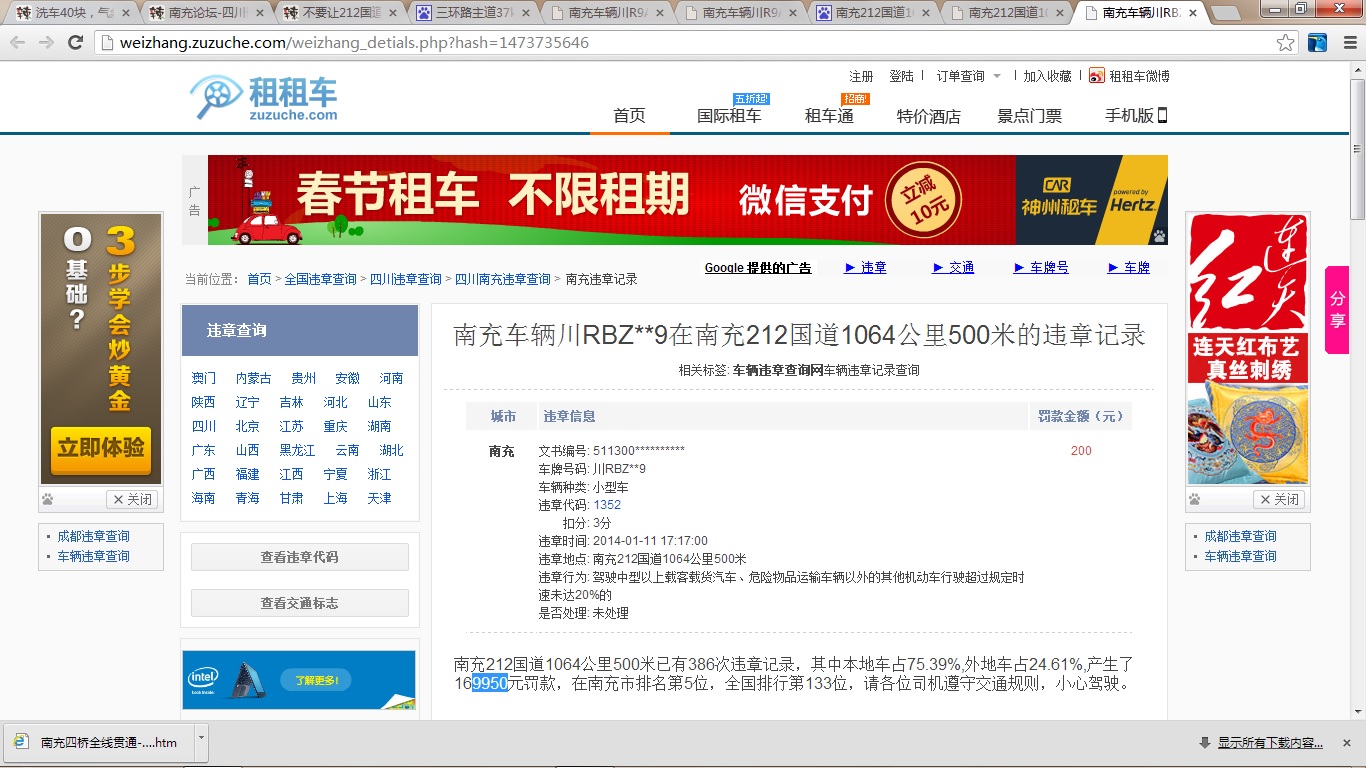Open the Chrome menu icon

[x=1347, y=43]
